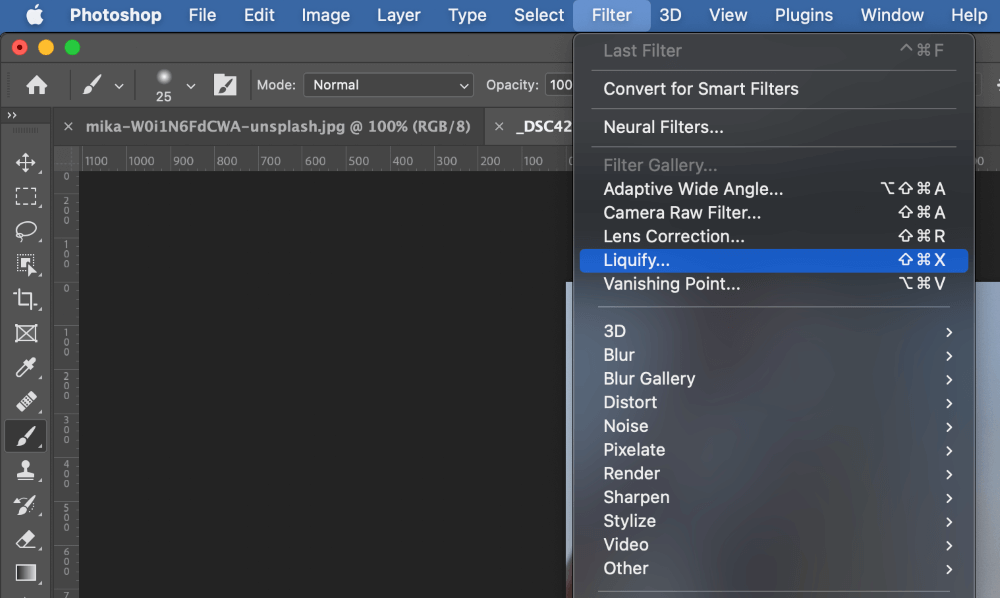Select the Move tool
1000x598 pixels.
(26, 163)
